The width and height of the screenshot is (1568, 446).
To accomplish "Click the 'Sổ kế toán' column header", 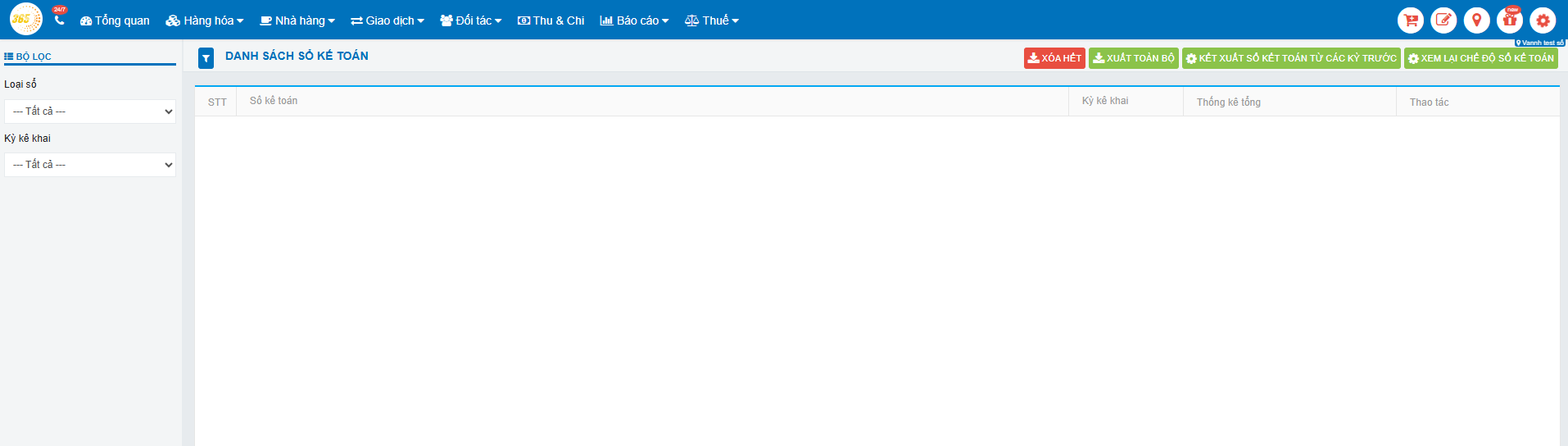I will [274, 101].
